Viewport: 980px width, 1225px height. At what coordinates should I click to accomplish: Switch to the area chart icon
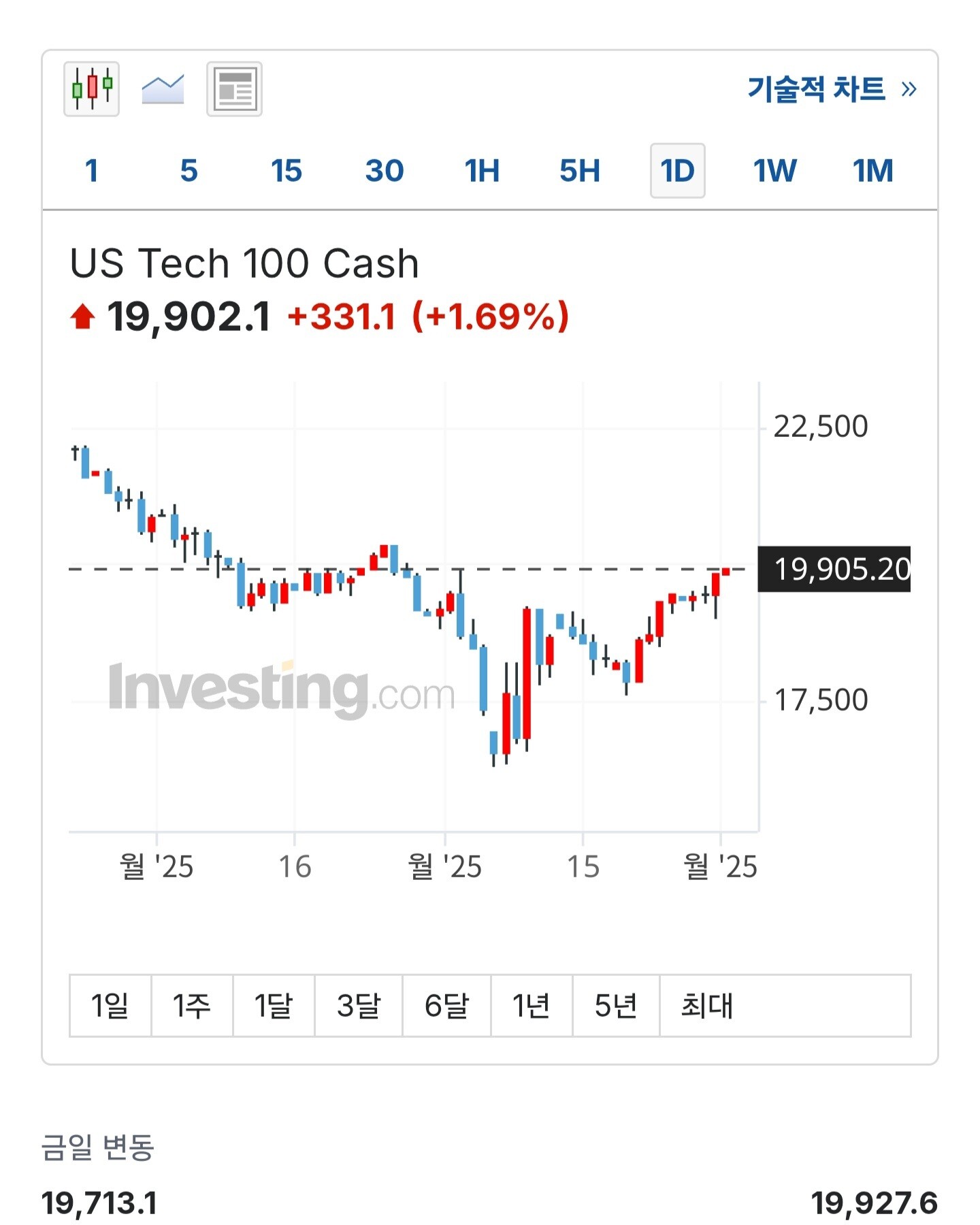tap(163, 88)
